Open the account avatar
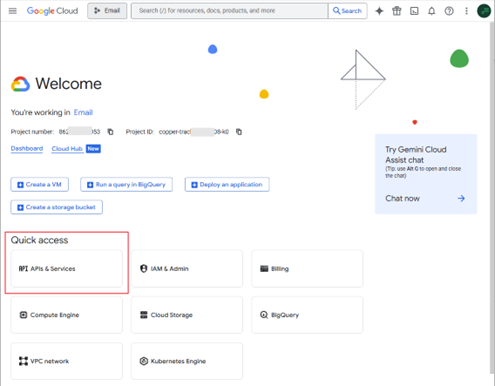The image size is (495, 386). [484, 11]
